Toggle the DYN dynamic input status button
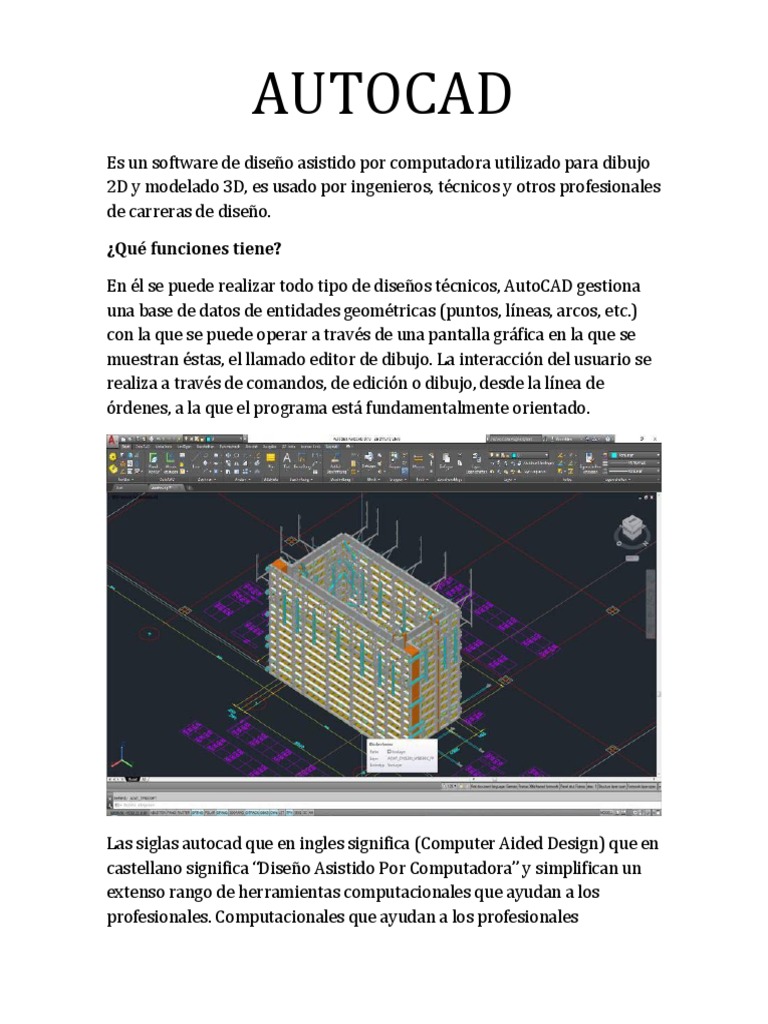 coord(274,813)
